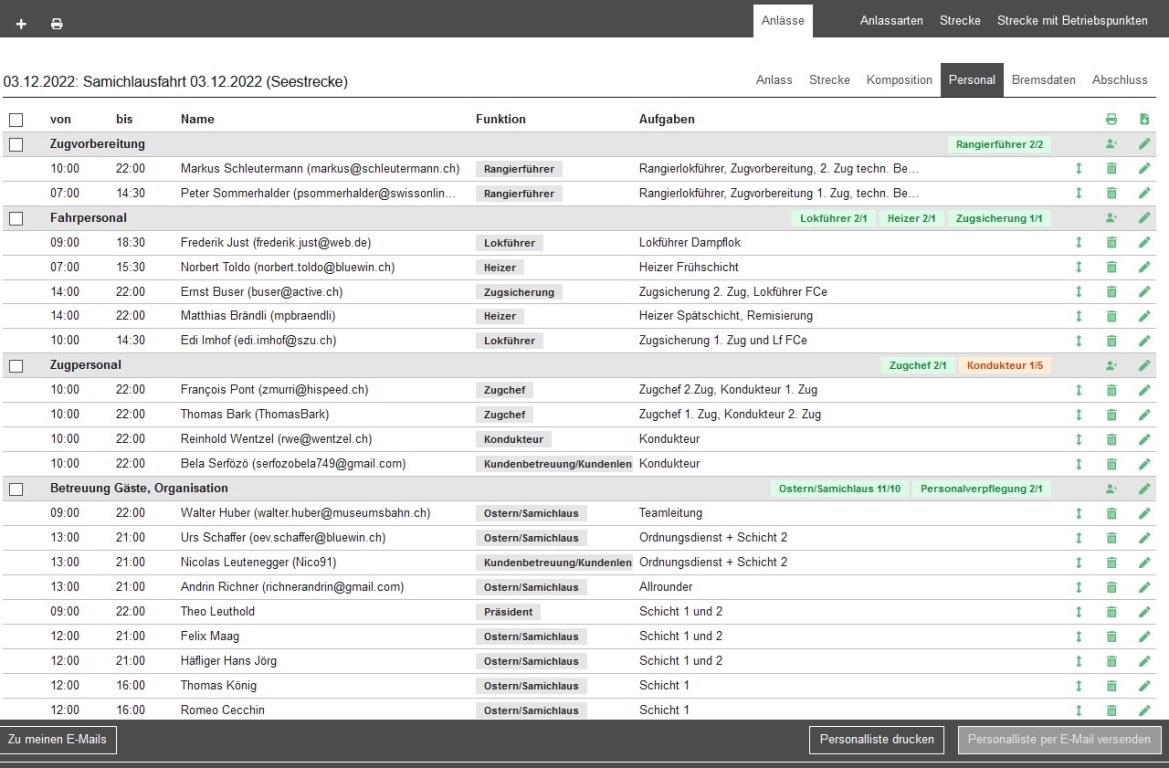Screen dimensions: 1169x768
Task: Click the printer icon in top toolbar
Action: (x=56, y=22)
